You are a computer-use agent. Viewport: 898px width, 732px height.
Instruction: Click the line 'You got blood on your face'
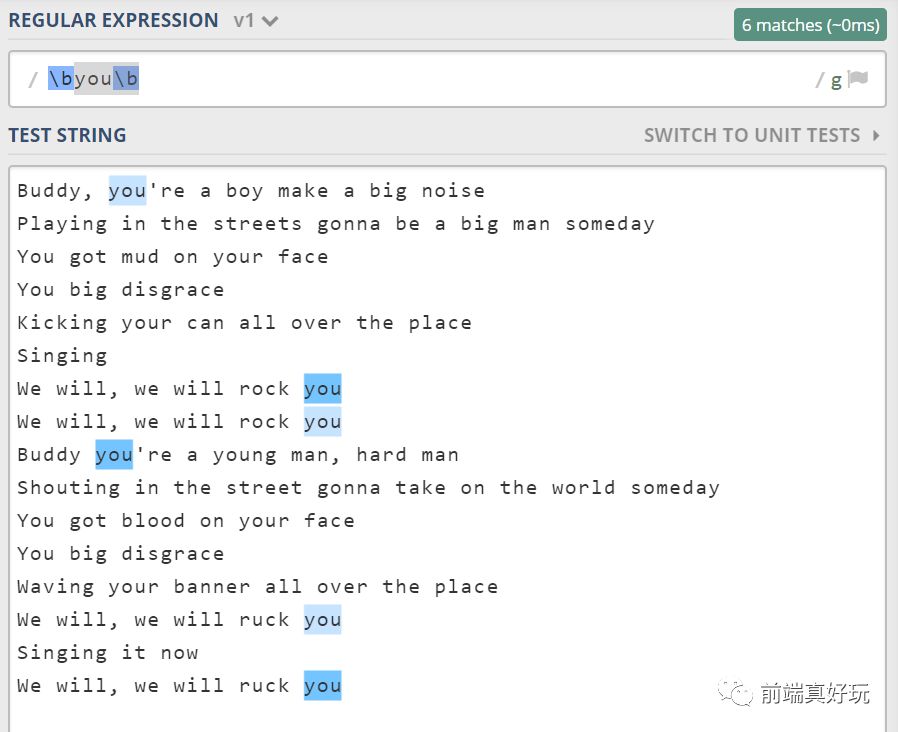(x=186, y=521)
